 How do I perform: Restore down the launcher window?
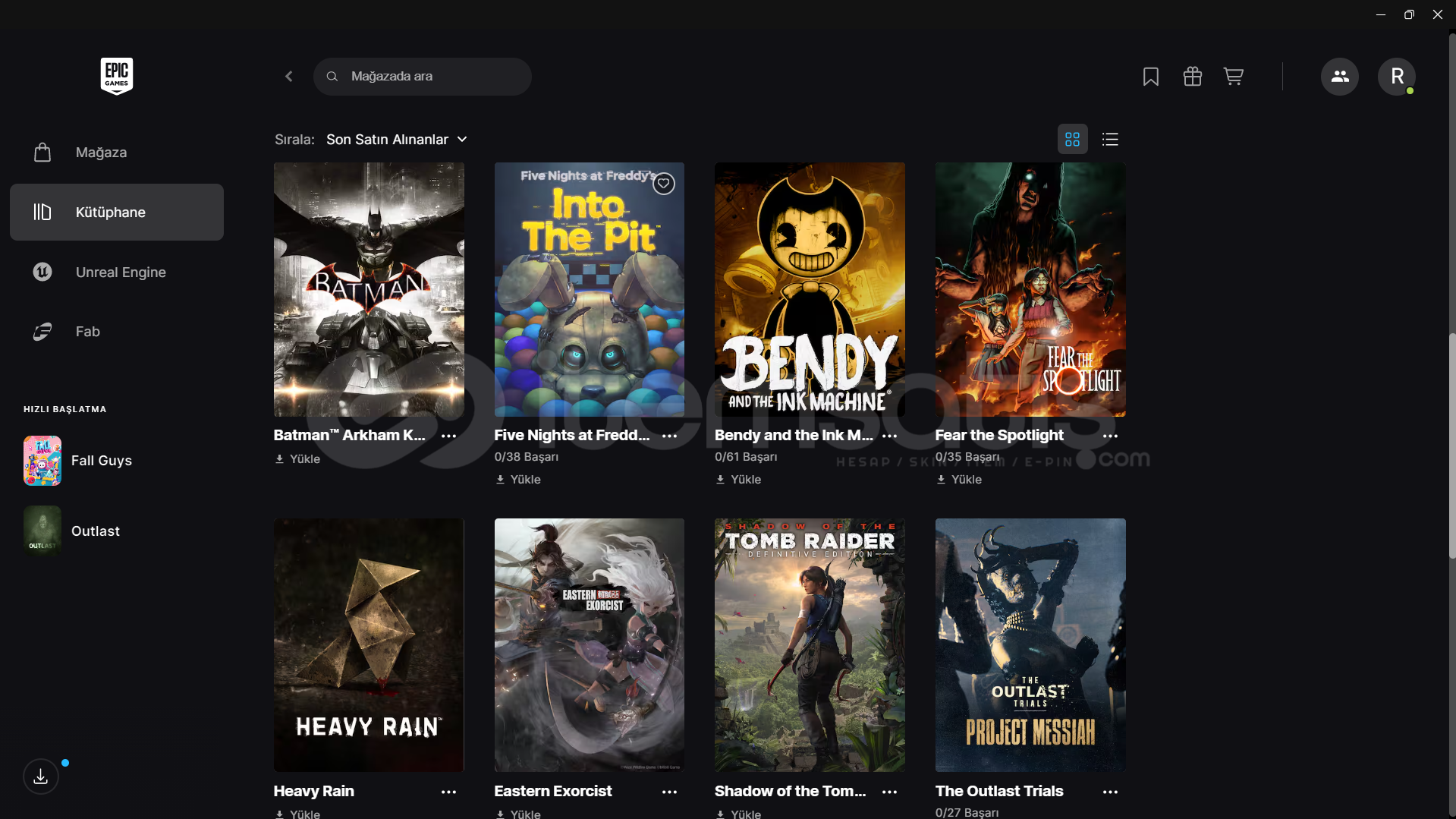pos(1409,14)
